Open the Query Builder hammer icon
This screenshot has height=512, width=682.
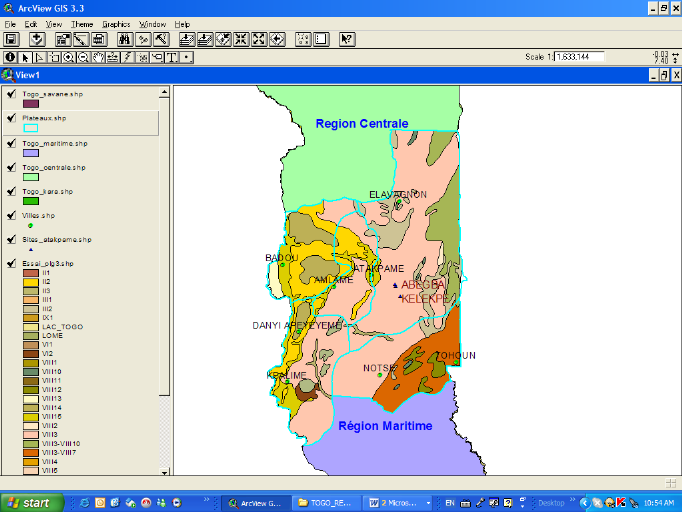point(160,39)
